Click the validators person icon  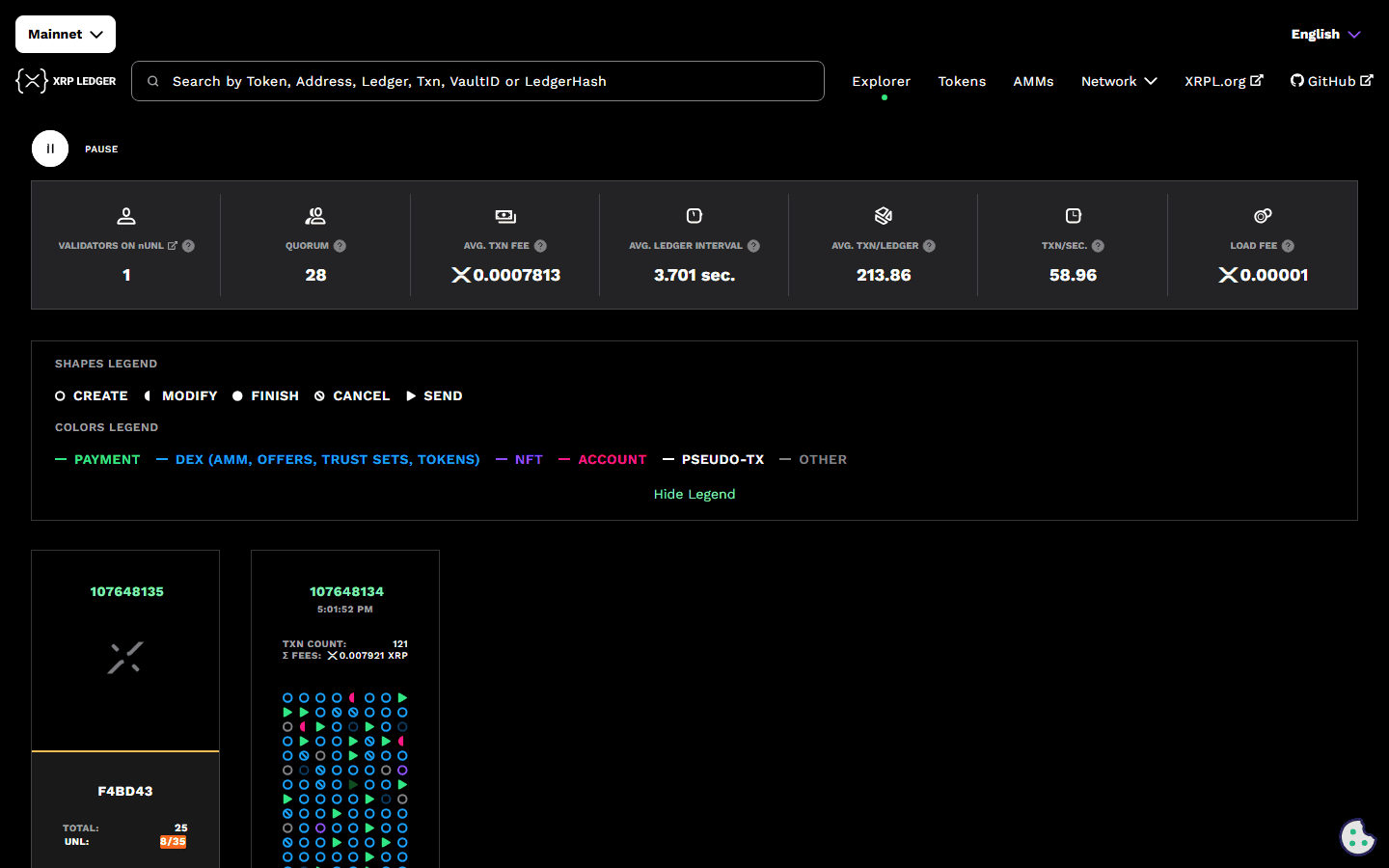[x=126, y=216]
